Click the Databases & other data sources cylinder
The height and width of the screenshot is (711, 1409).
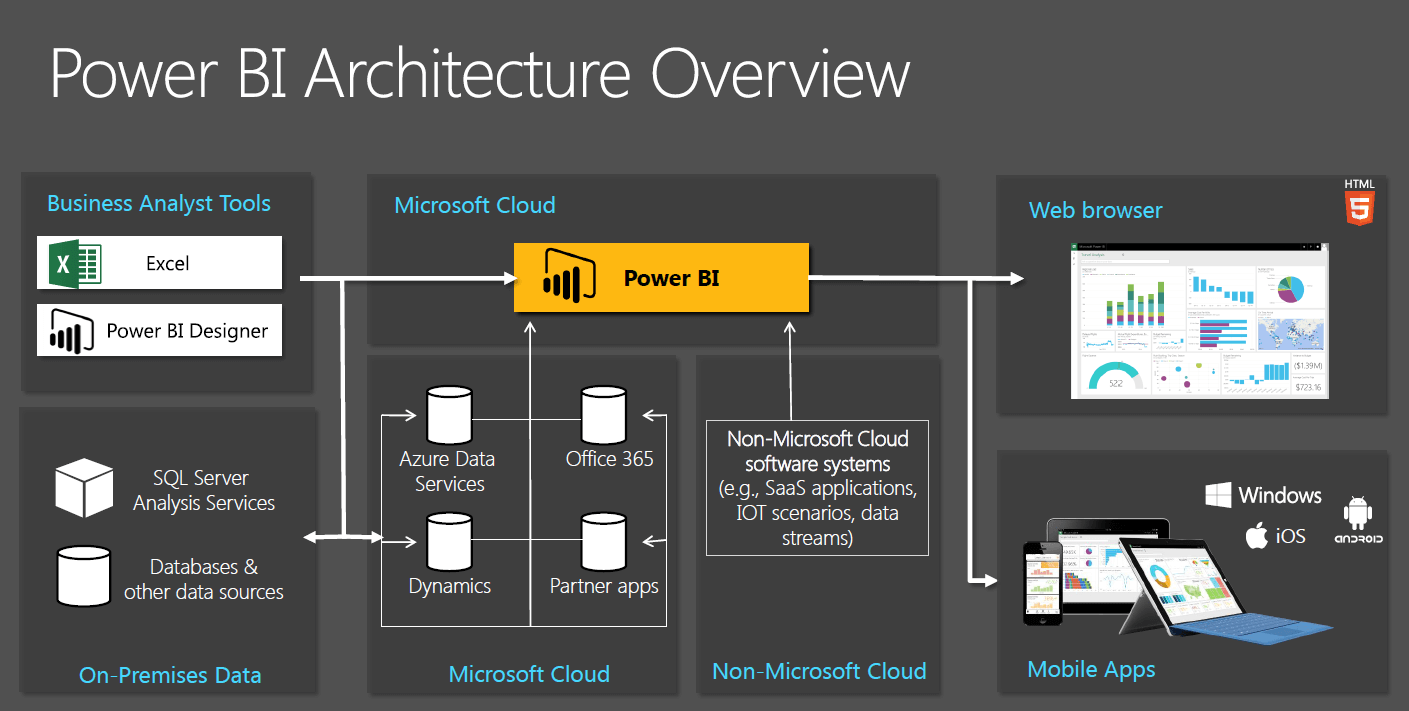click(84, 576)
